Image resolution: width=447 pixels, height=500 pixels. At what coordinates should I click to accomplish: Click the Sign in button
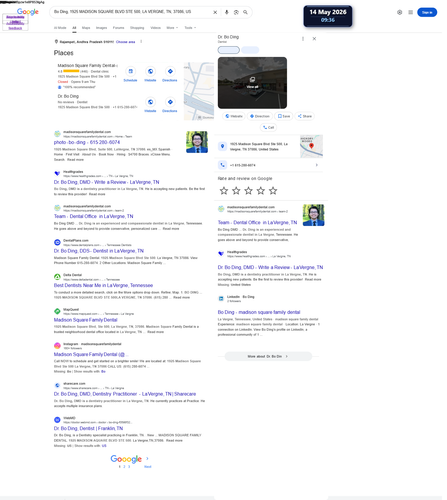coord(427,12)
